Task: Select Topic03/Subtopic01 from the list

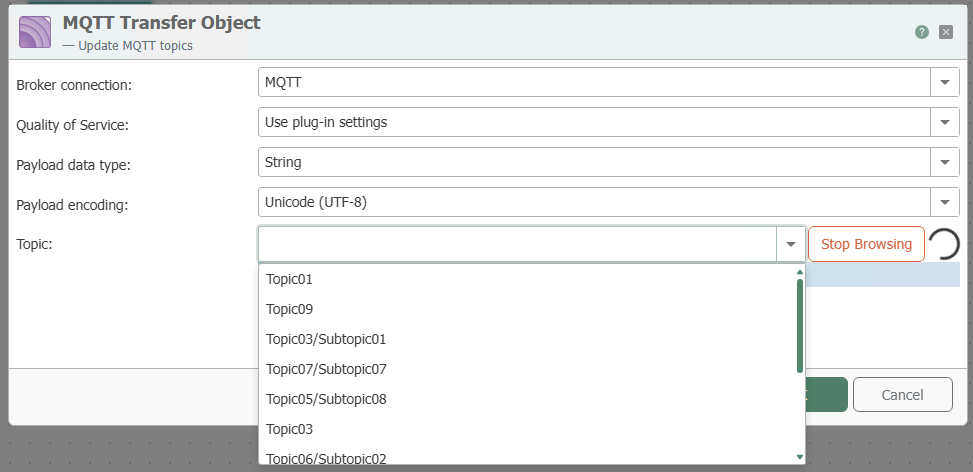Action: coord(527,339)
